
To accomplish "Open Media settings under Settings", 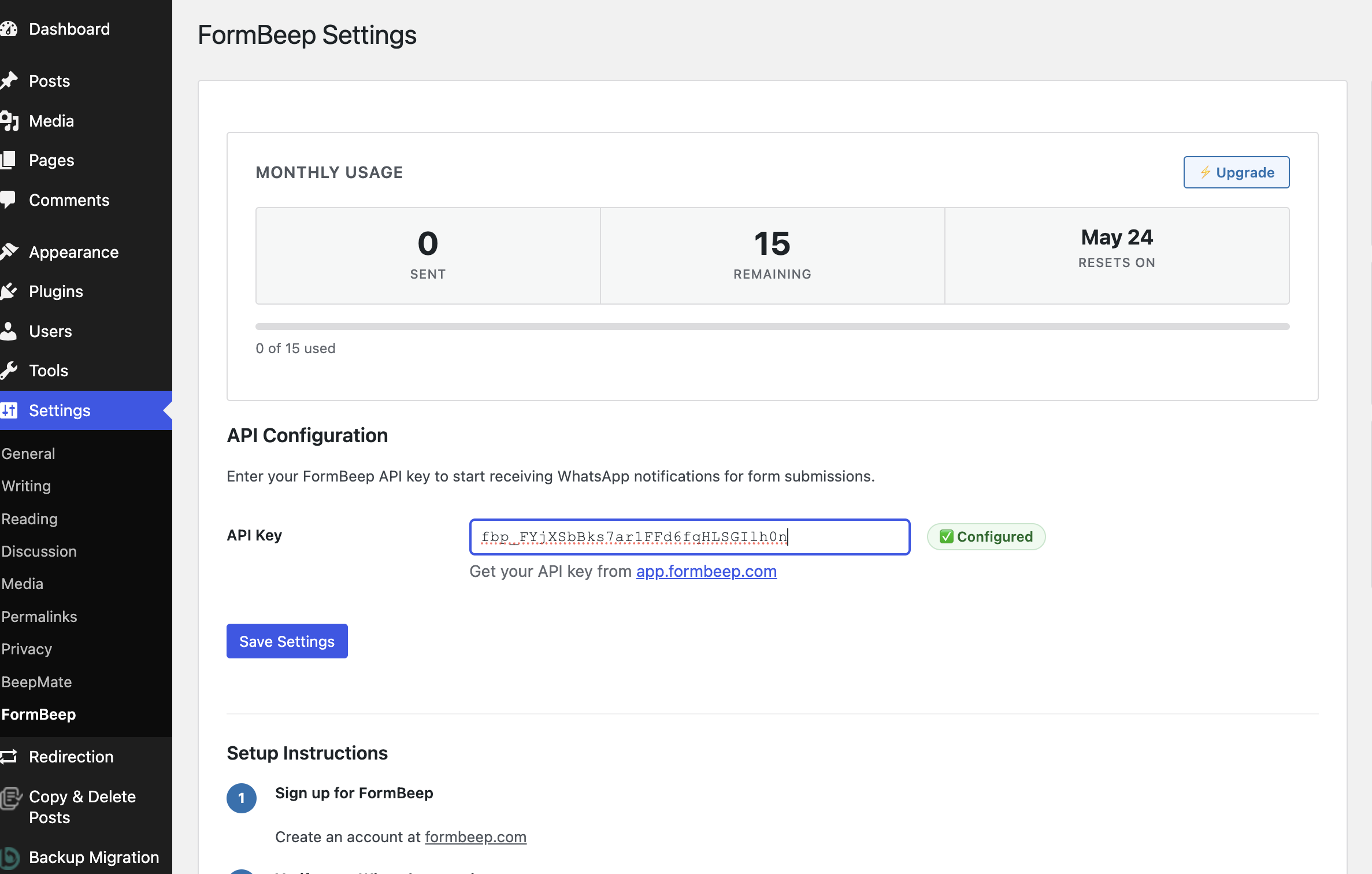I will [x=22, y=584].
